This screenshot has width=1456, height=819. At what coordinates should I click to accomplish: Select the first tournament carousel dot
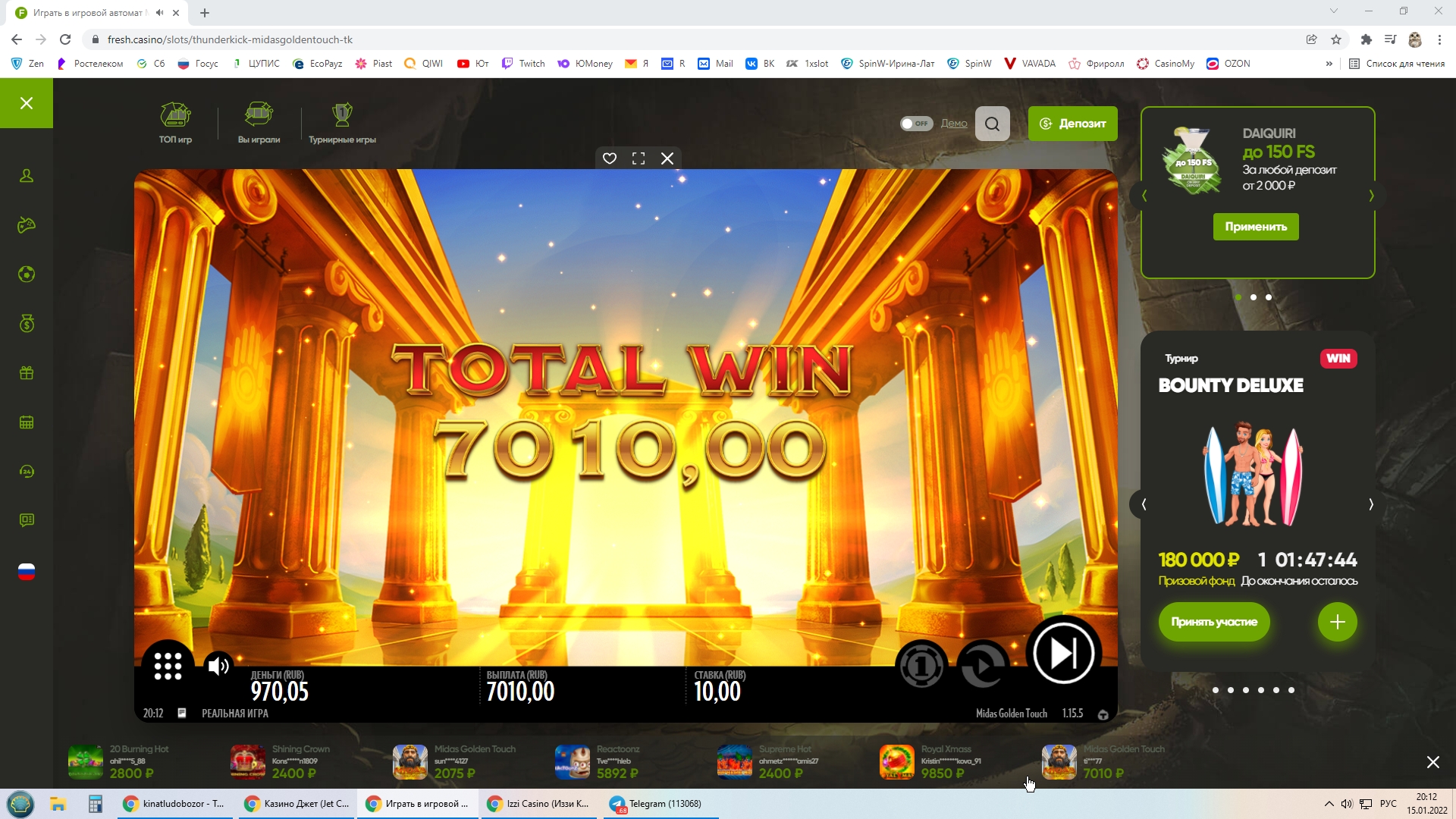coord(1216,690)
